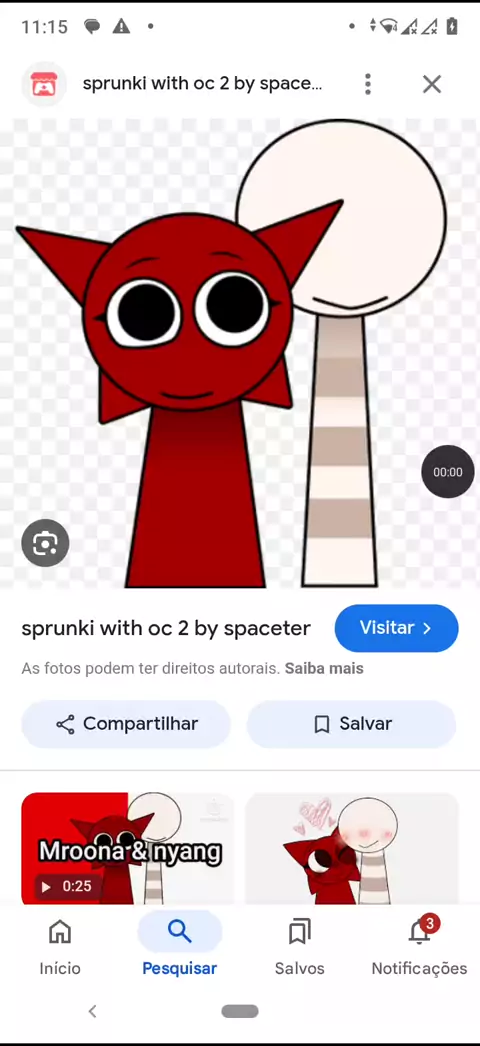Save the image with Salvar
The width and height of the screenshot is (480, 1046).
pos(351,724)
